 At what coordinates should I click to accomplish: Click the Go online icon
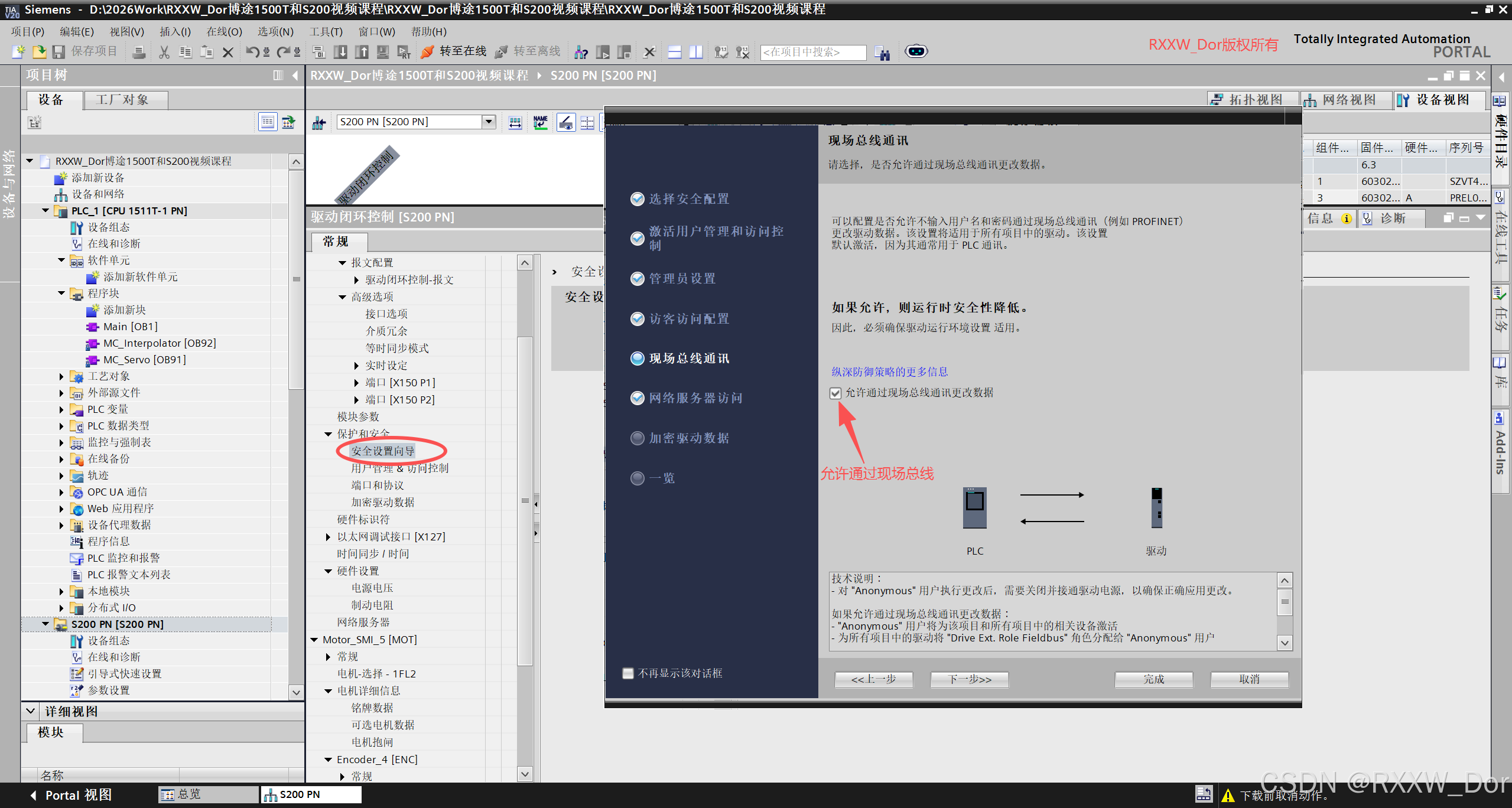(427, 53)
